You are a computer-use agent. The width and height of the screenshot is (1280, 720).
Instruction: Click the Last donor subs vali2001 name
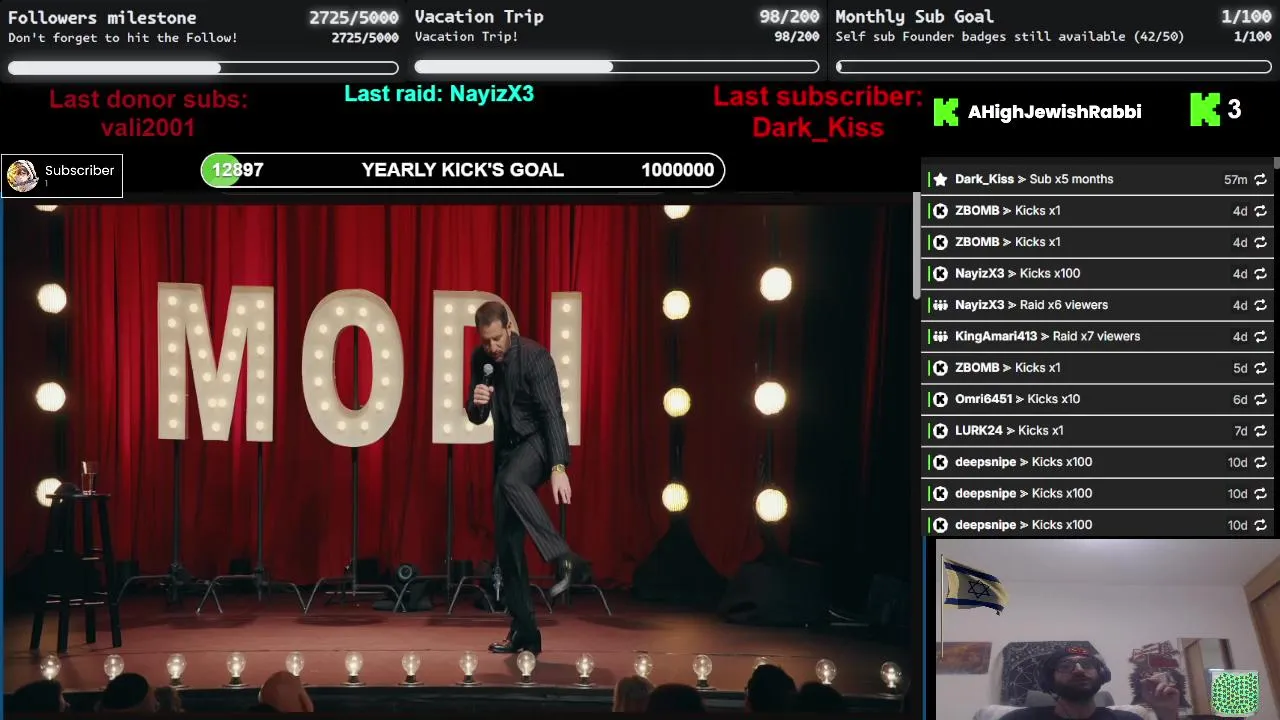(148, 128)
